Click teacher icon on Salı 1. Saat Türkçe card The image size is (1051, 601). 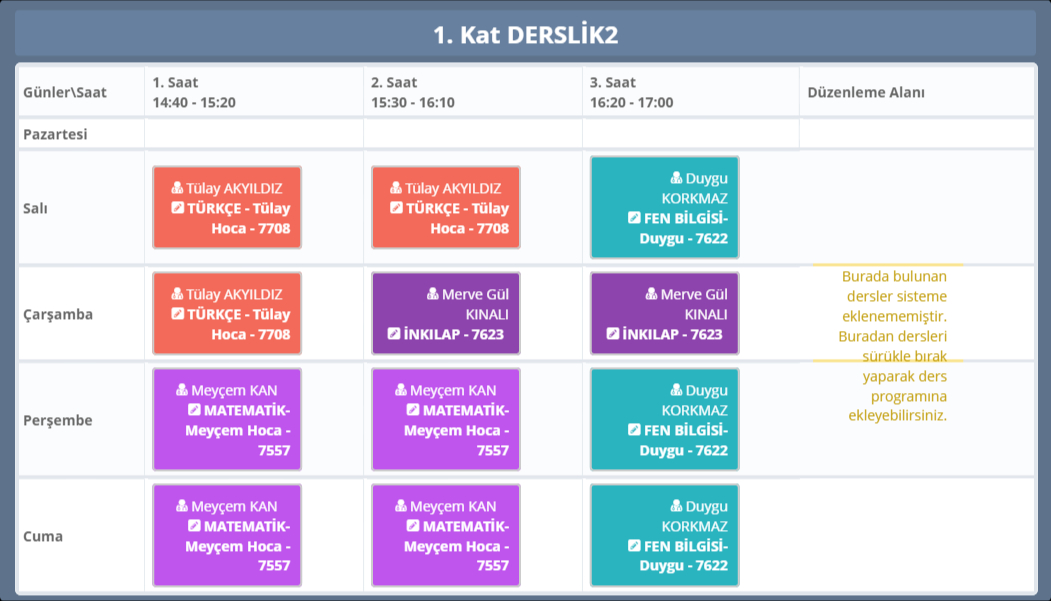coord(177,188)
